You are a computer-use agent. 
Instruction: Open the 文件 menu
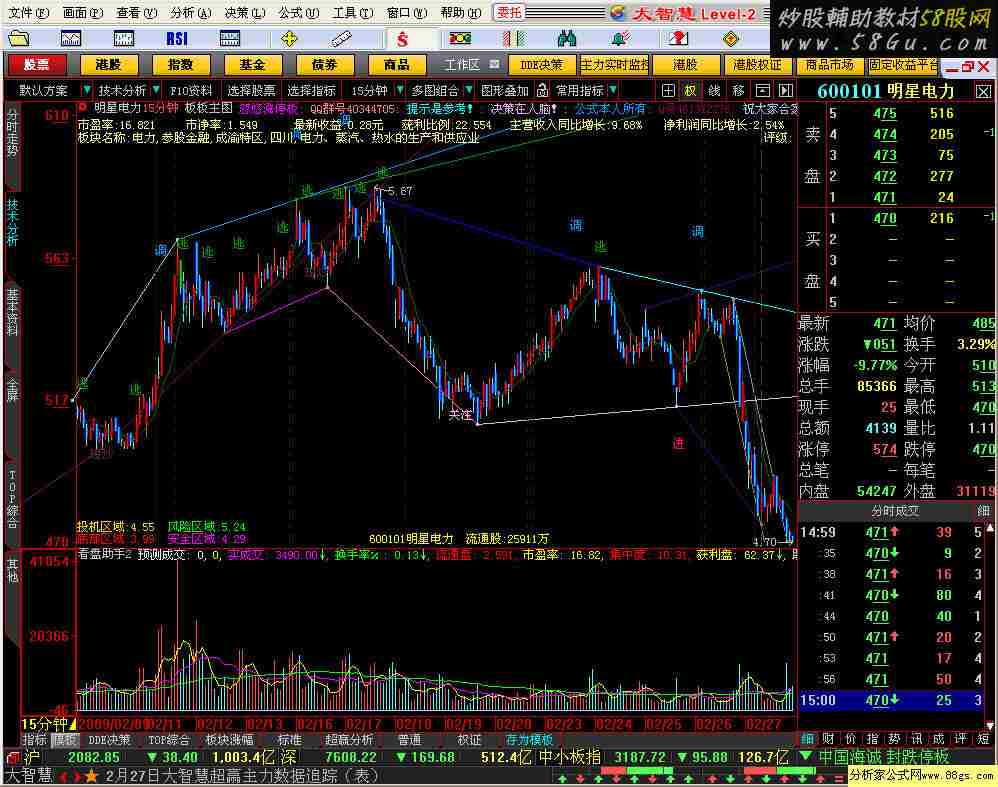coord(28,12)
